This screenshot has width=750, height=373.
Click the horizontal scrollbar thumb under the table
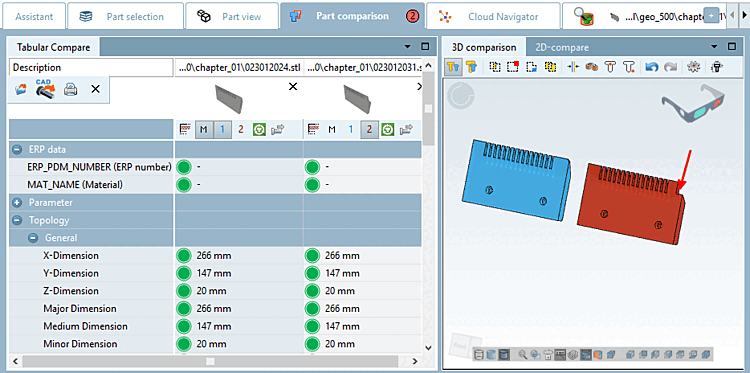(x=210, y=361)
